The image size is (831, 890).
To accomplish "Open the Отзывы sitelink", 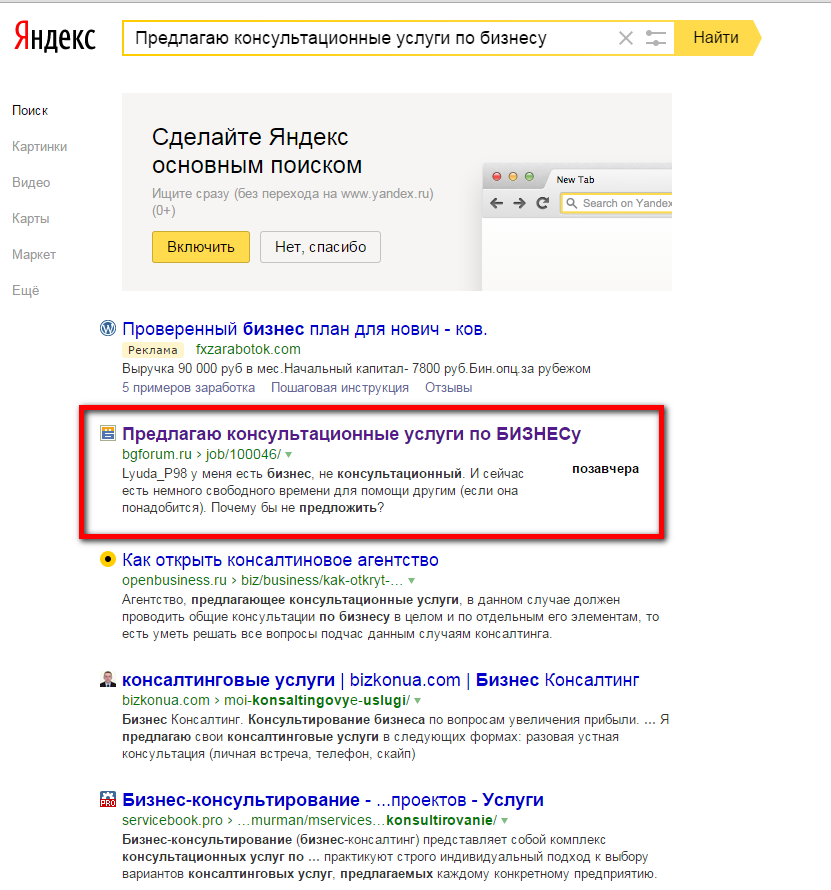I will pos(448,388).
